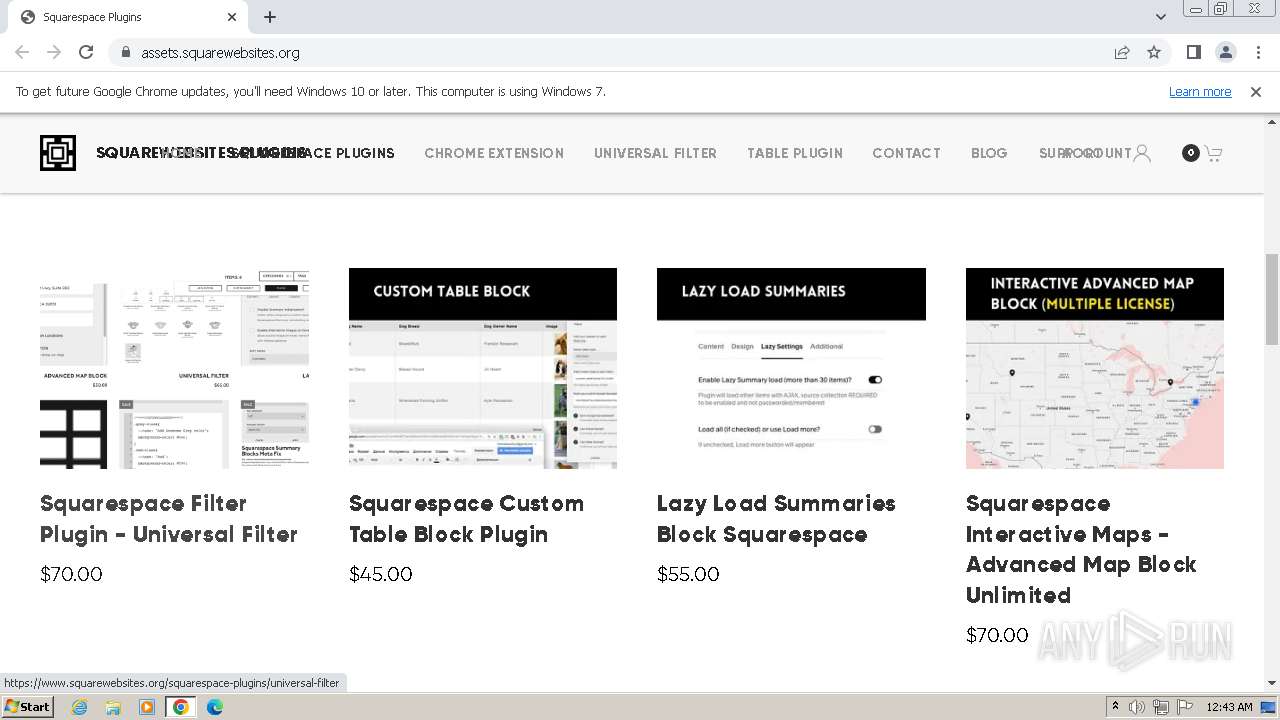Screen dimensions: 1280x720
Task: Open the Custom Table Block product image
Action: [483, 368]
